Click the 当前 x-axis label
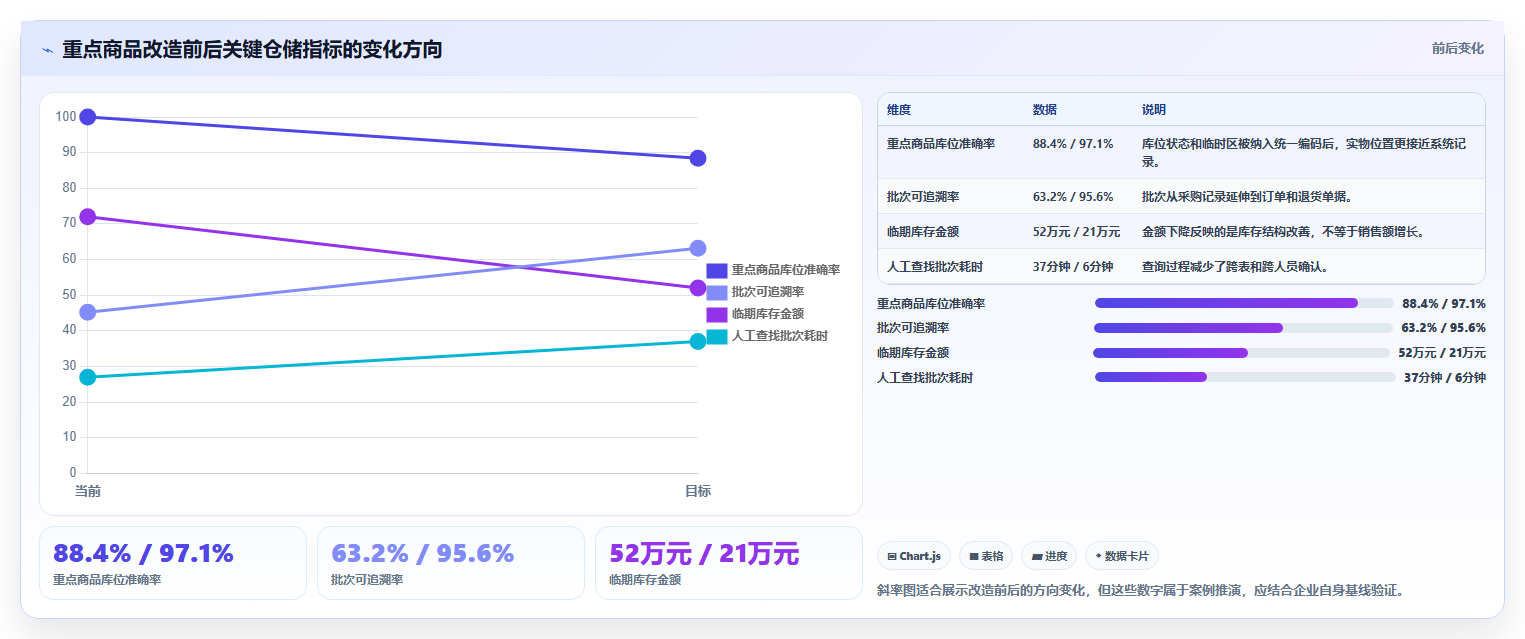The width and height of the screenshot is (1525, 639). click(x=87, y=491)
